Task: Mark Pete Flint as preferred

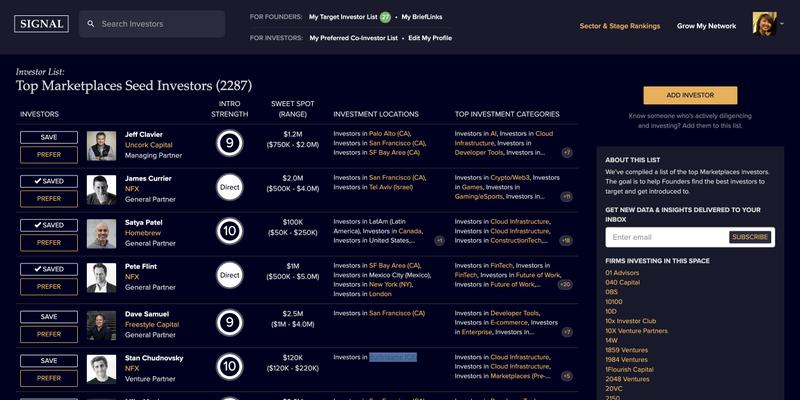Action: (x=49, y=286)
